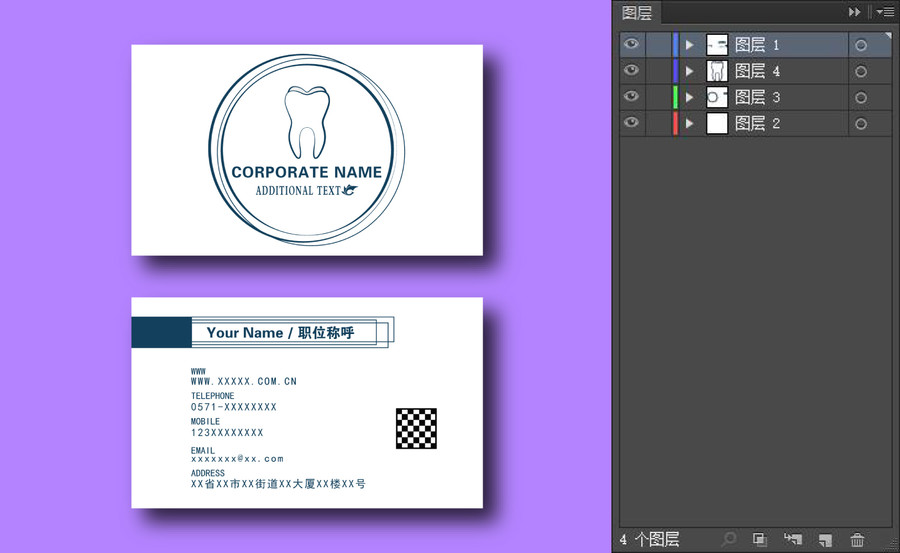Expand 图层 2 disclosure triangle
Image resolution: width=900 pixels, height=553 pixels.
coord(690,123)
